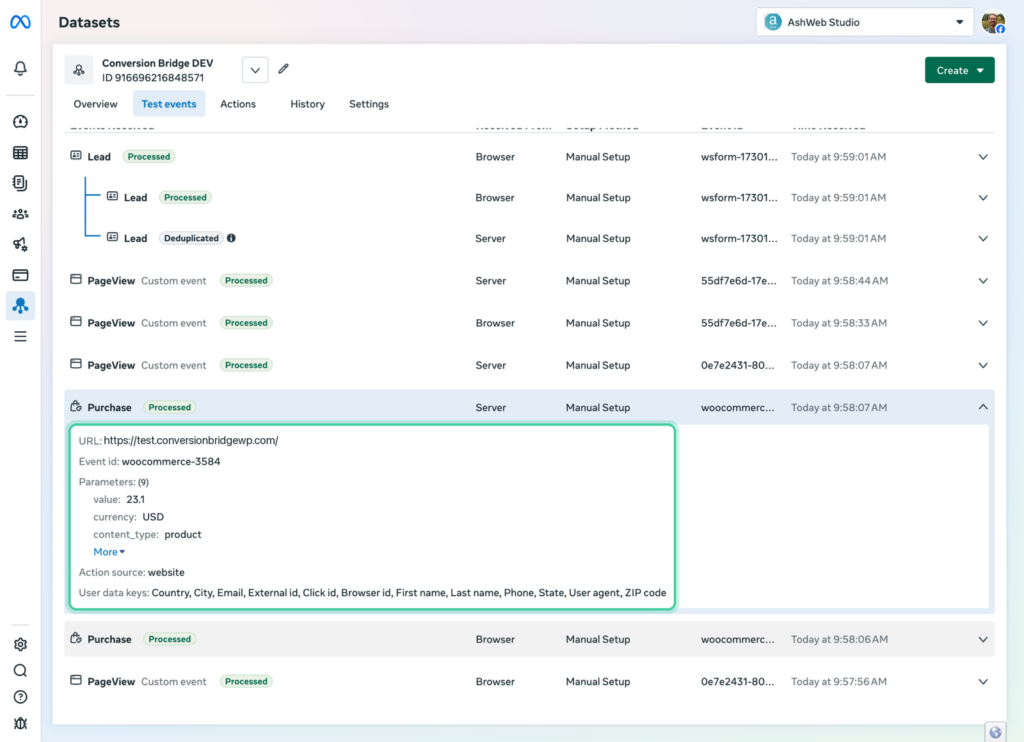Open notifications bell in sidebar
Viewport: 1024px width, 742px height.
click(20, 68)
